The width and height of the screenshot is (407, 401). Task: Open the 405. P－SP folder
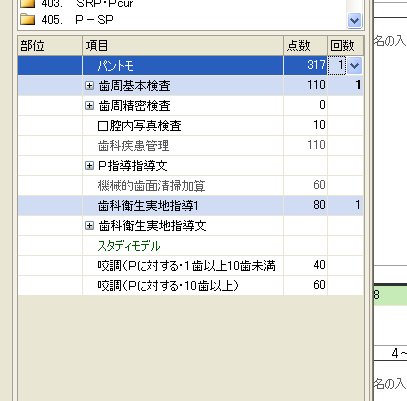tap(67, 20)
